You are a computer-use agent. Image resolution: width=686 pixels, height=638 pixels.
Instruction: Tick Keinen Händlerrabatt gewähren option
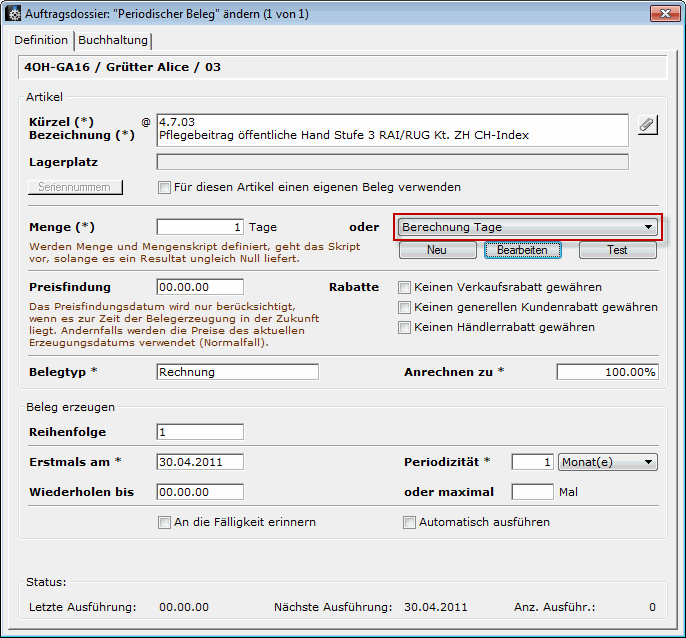pyautogui.click(x=405, y=327)
